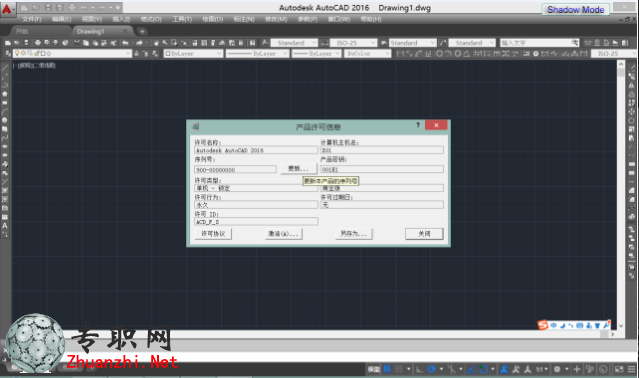The height and width of the screenshot is (378, 639).
Task: Click New in the quick access toolbar
Action: [x=24, y=8]
